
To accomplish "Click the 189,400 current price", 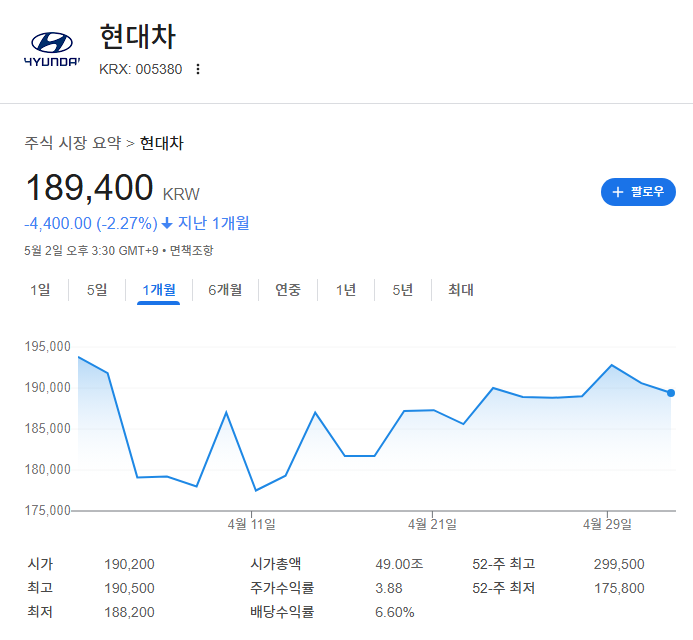I will click(90, 187).
